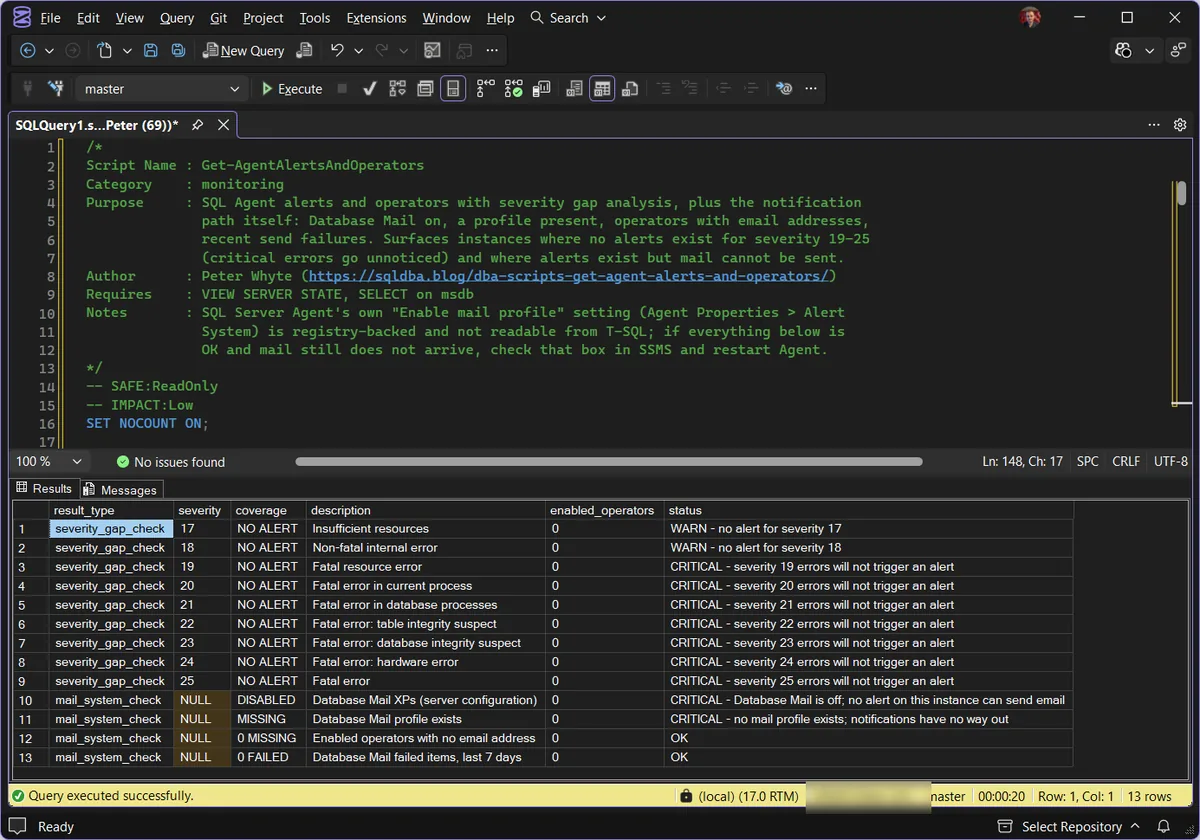Screen dimensions: 1200x840
Task: Click the user account avatar
Action: pos(1030,17)
